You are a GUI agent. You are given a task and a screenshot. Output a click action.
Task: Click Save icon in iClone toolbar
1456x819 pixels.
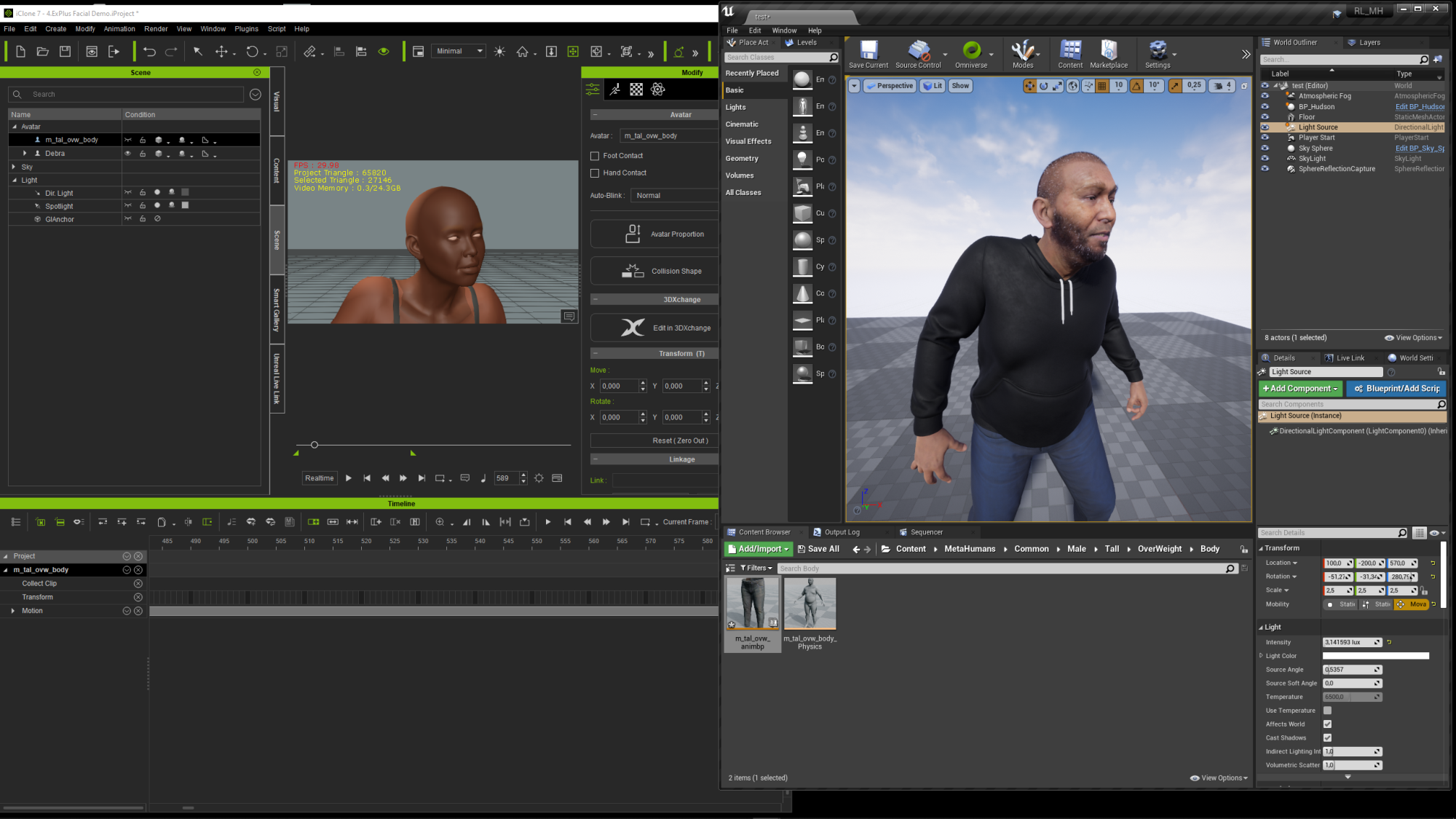65,52
